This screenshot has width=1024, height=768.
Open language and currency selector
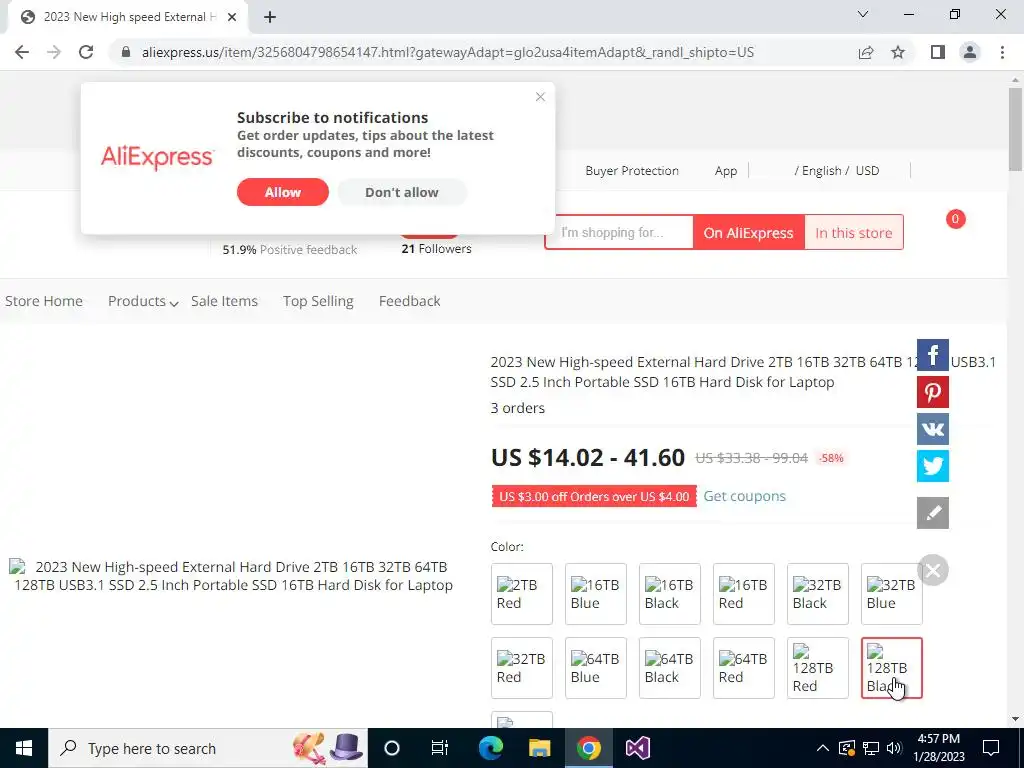pos(837,170)
